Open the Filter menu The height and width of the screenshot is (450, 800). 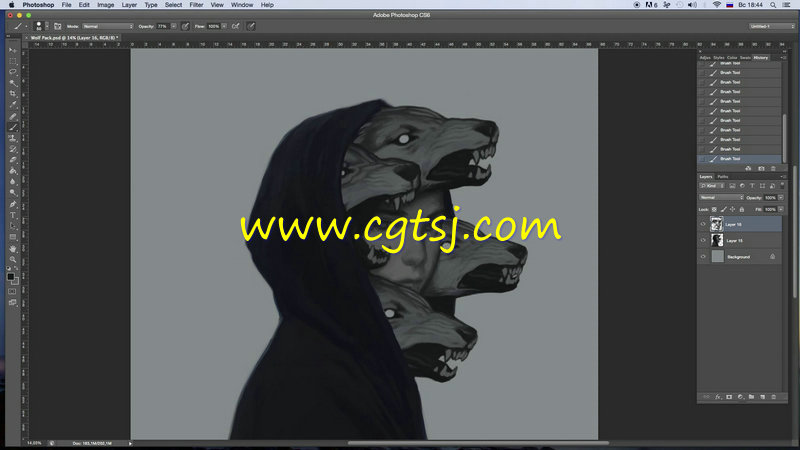point(196,5)
